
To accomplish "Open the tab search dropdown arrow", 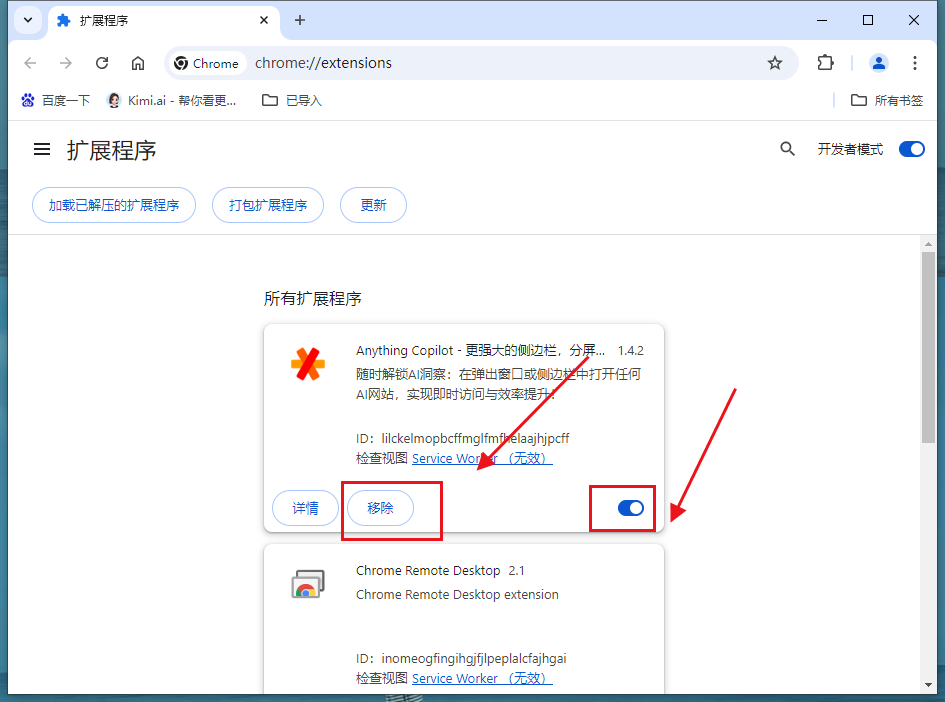I will point(28,20).
